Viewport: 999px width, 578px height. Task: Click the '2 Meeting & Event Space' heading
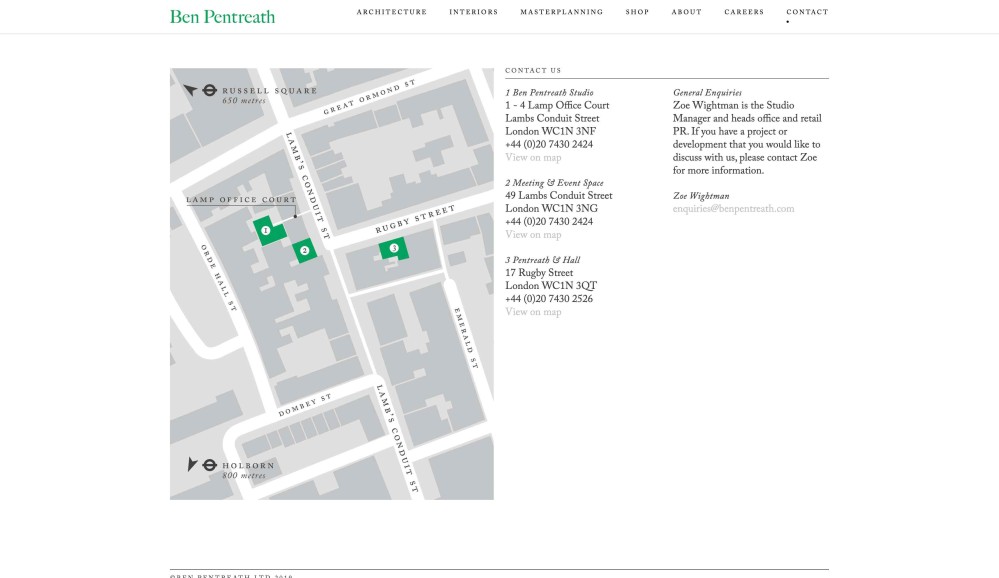[x=554, y=184]
